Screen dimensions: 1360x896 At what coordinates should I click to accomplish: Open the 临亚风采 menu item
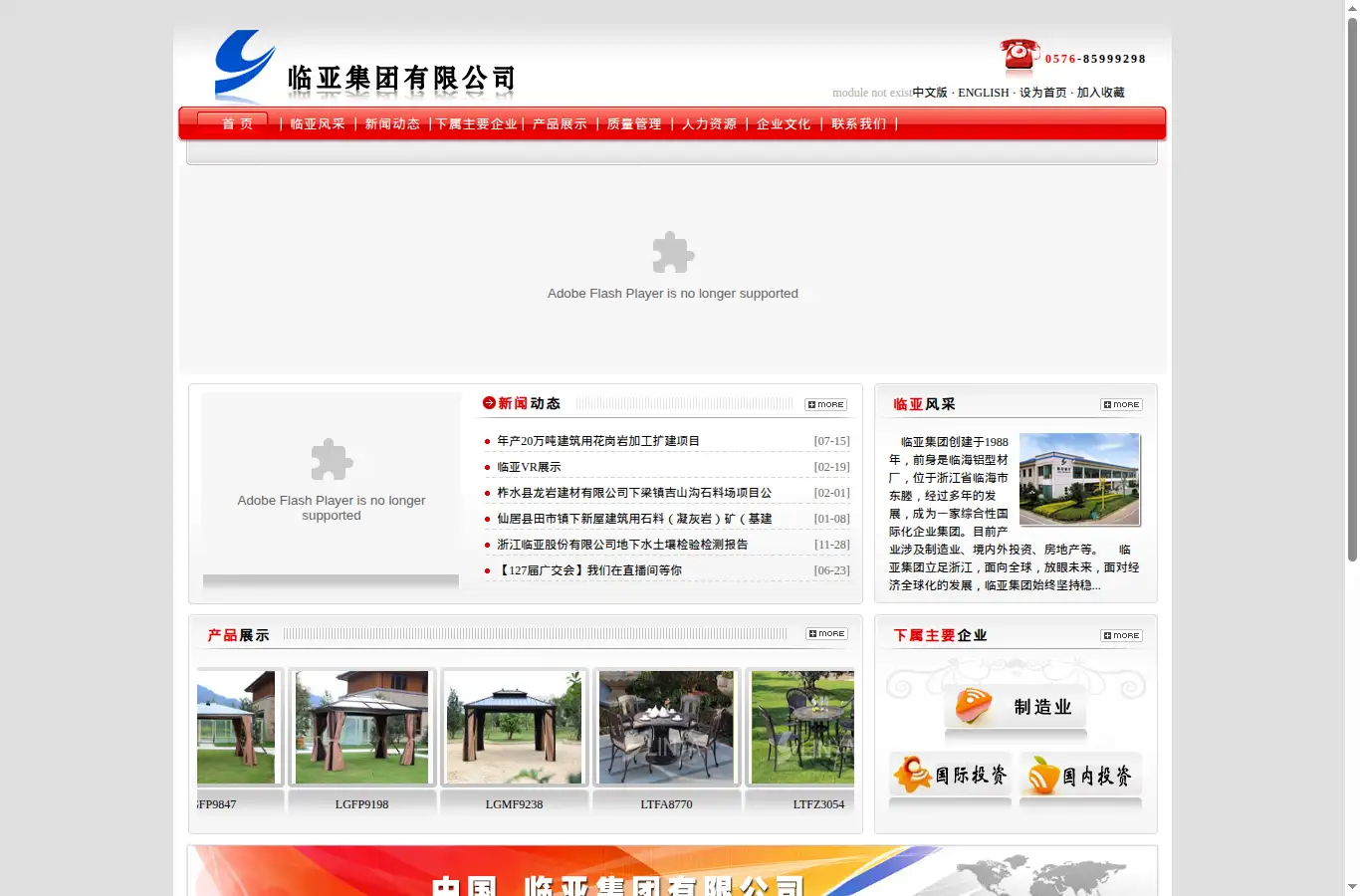coord(318,124)
